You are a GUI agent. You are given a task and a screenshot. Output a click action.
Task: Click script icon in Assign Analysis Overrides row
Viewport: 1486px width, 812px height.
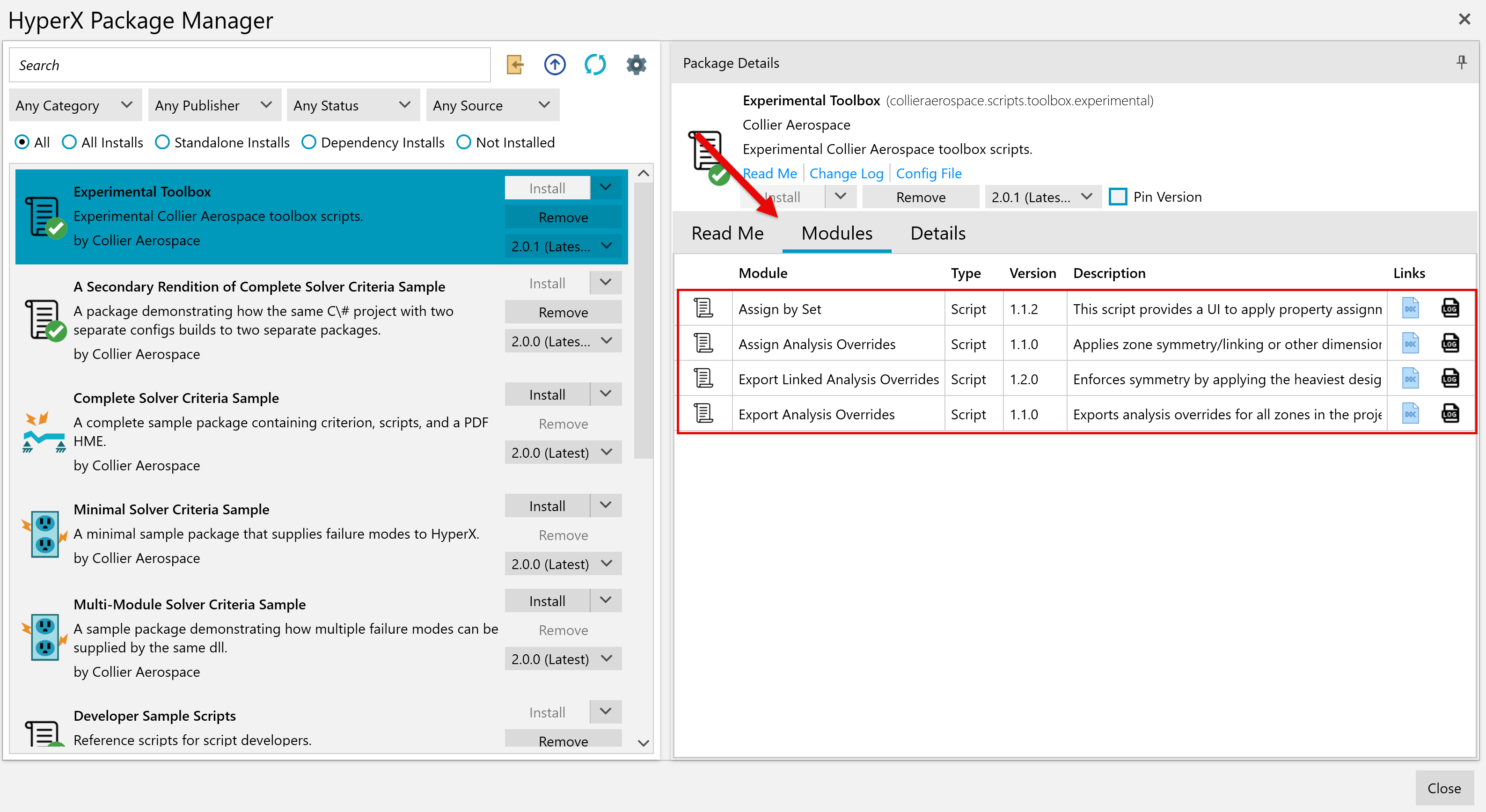click(x=703, y=344)
